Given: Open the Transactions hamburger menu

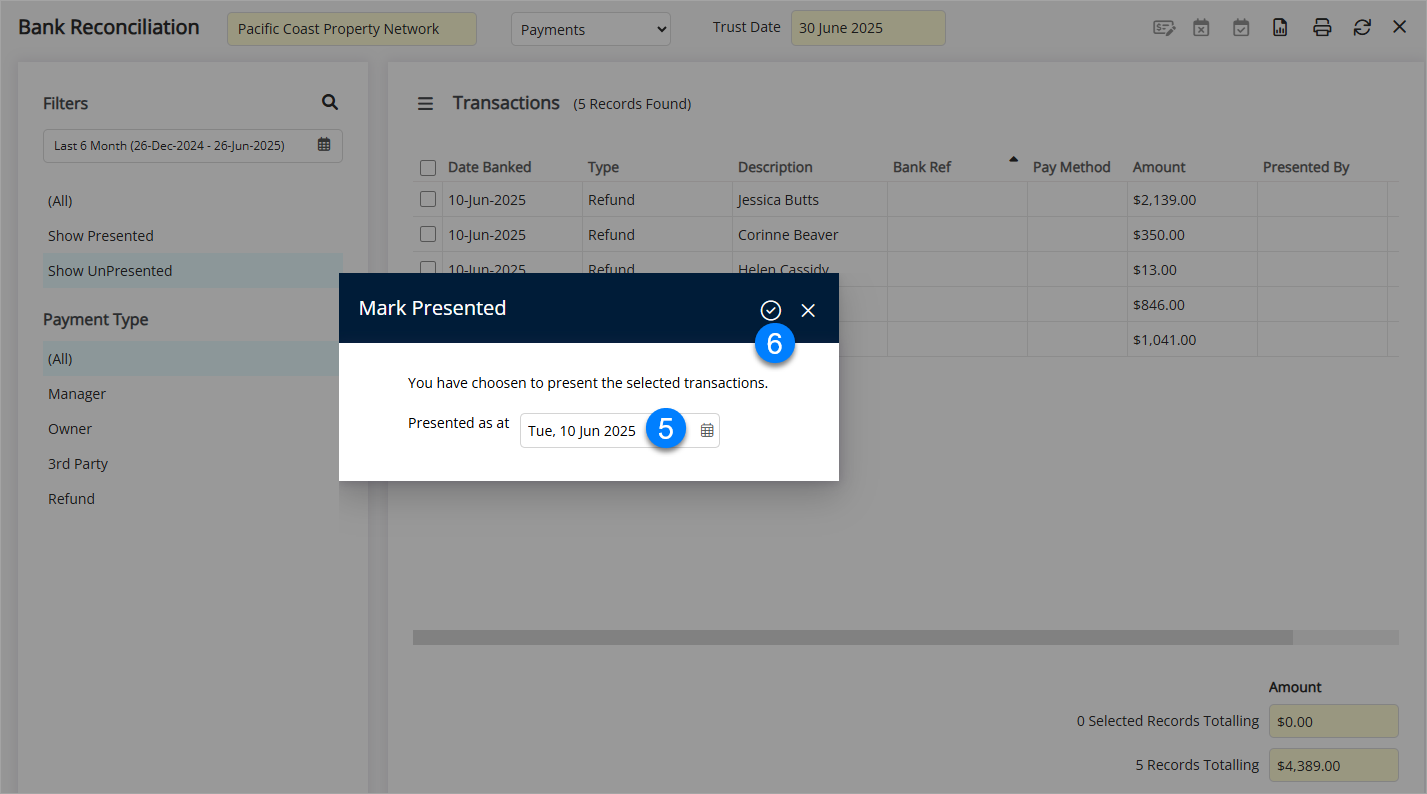Looking at the screenshot, I should tap(426, 104).
